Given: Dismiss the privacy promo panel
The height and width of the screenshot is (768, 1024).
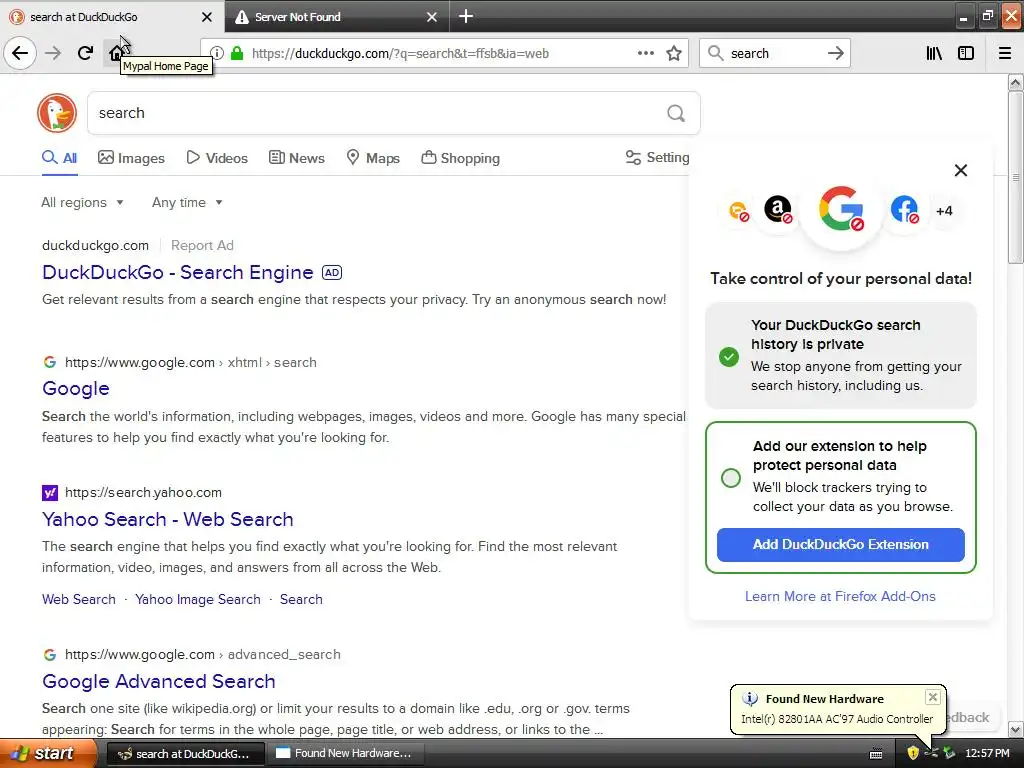Looking at the screenshot, I should click(x=961, y=170).
